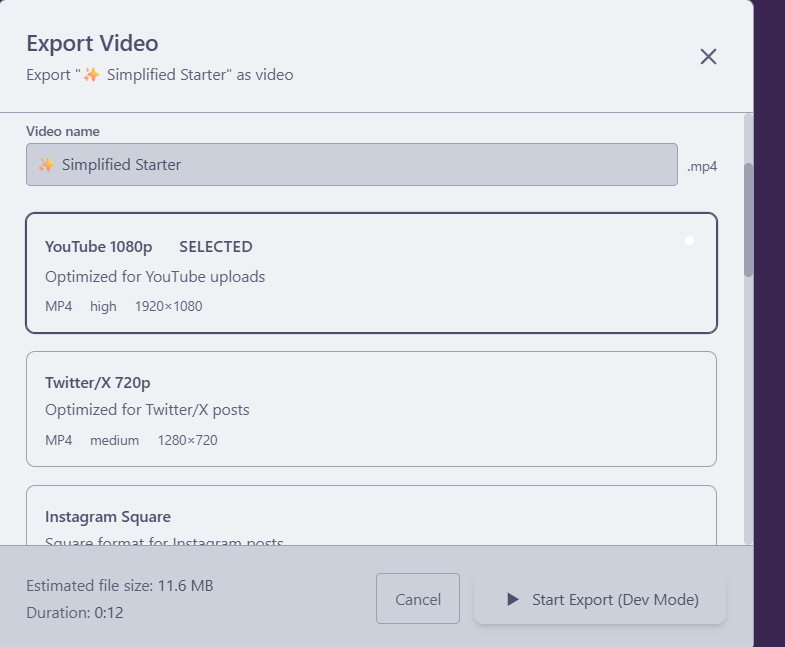The width and height of the screenshot is (785, 647).
Task: Click the Optimized for YouTube uploads description
Action: 155,276
